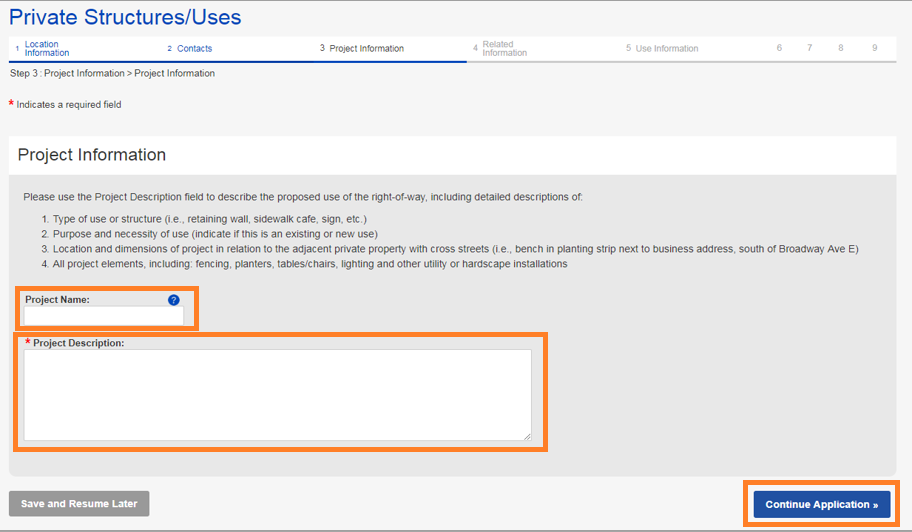Screen dimensions: 912x532
Task: Click Save and Resume Later
Action: tap(79, 504)
